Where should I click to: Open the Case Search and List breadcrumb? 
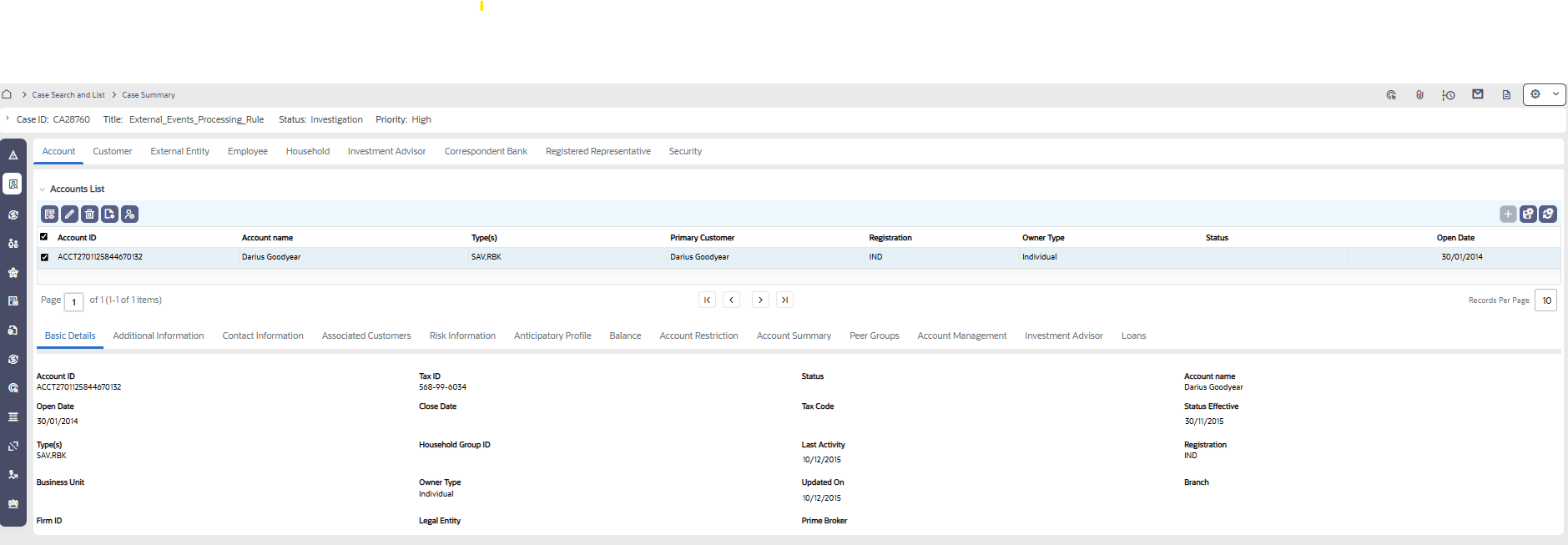(68, 95)
